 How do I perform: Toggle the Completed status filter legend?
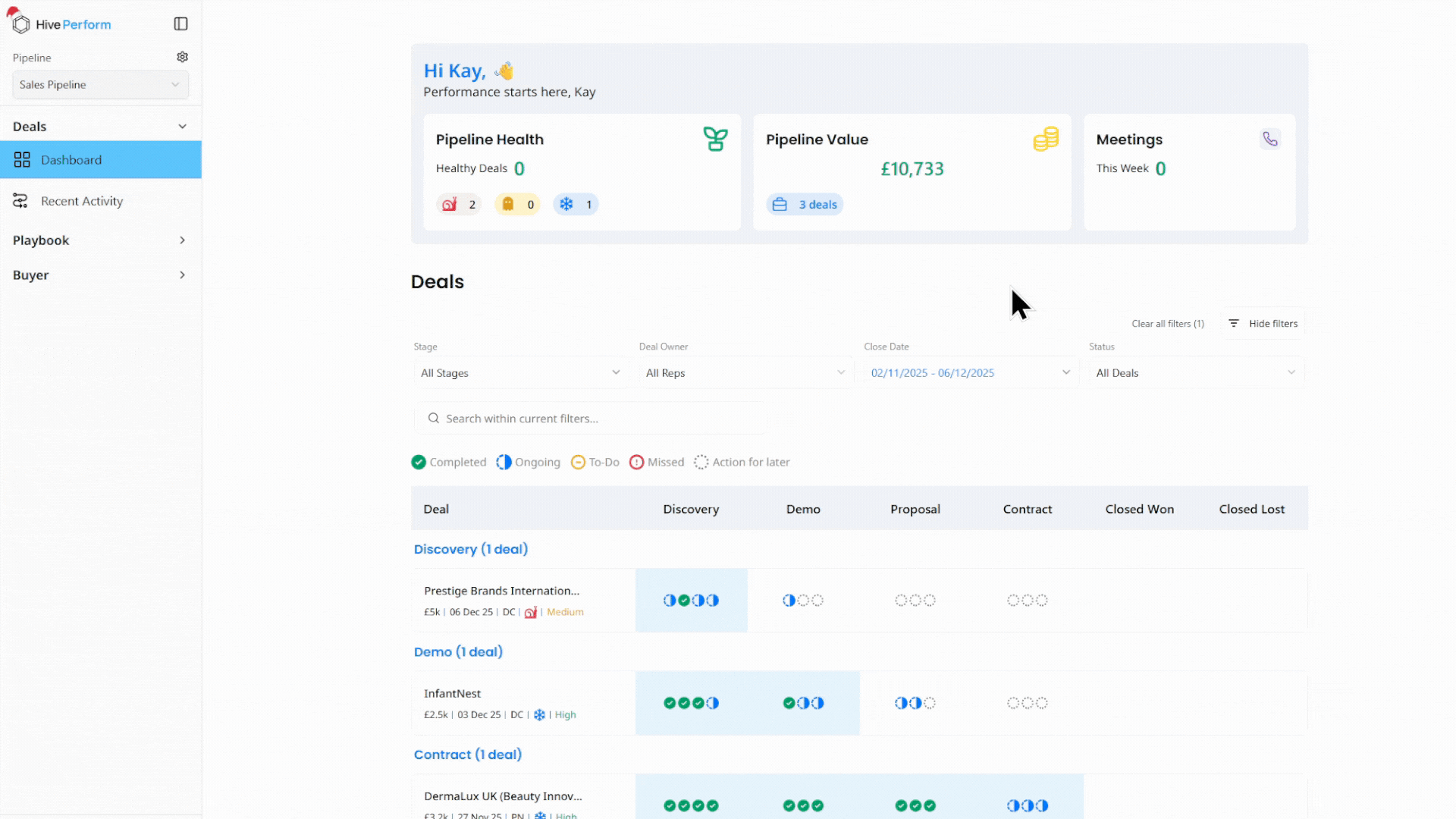coord(448,462)
